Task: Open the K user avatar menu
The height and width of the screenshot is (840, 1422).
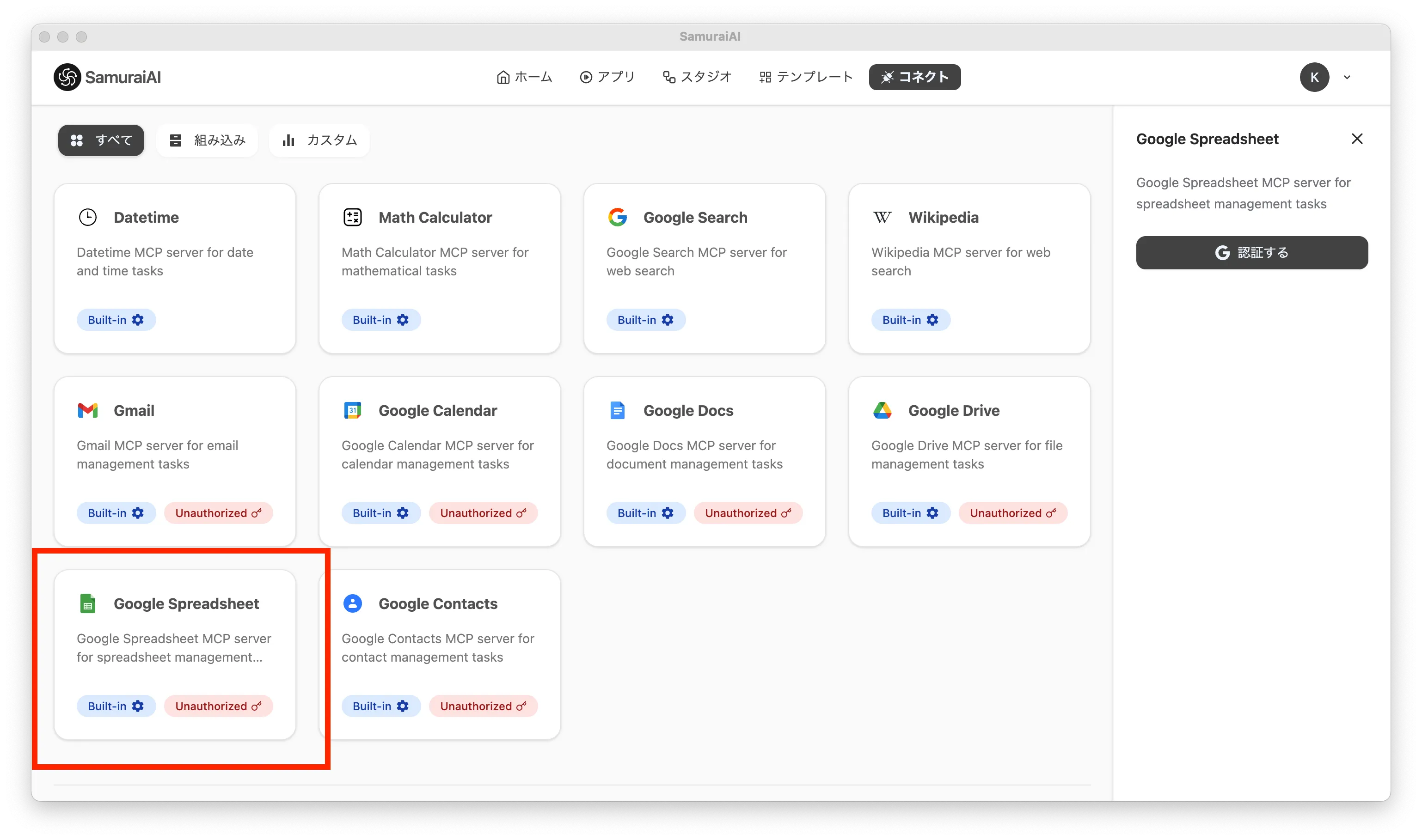Action: coord(1314,78)
